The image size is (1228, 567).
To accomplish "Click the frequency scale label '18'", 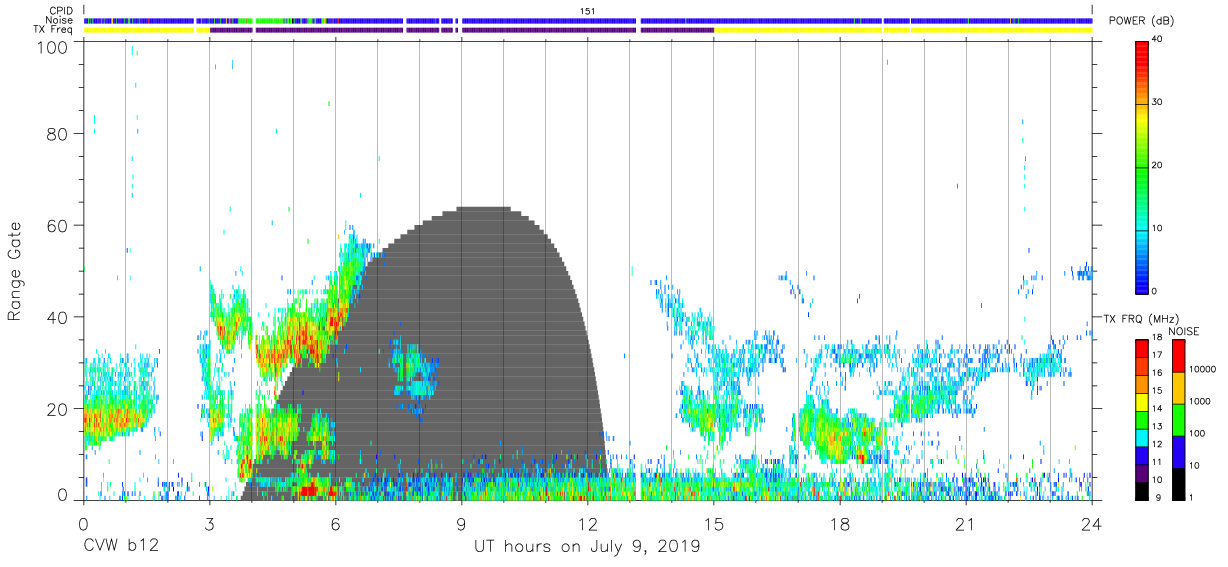I will coord(1157,337).
